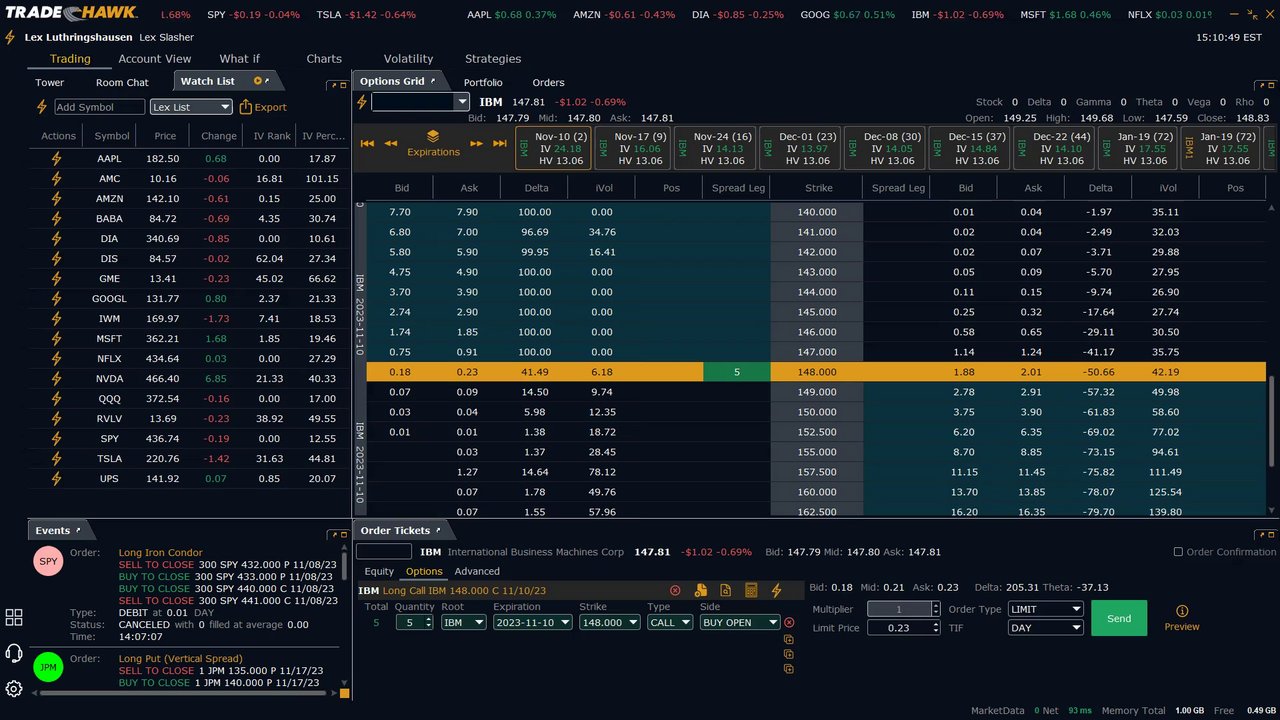The image size is (1280, 720).
Task: Jump to first expiration with skip-back icon
Action: (367, 144)
